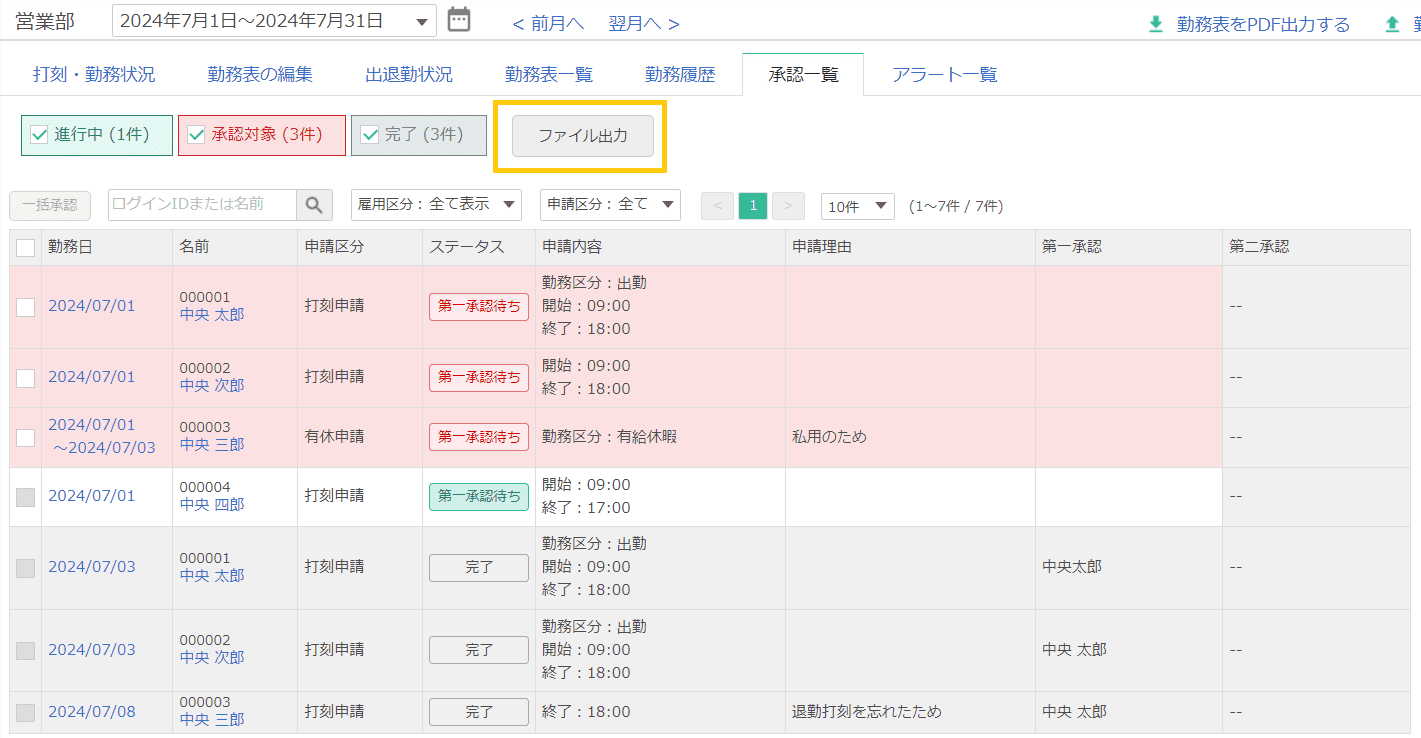Expand the 雇用区分 filter dropdown

436,205
